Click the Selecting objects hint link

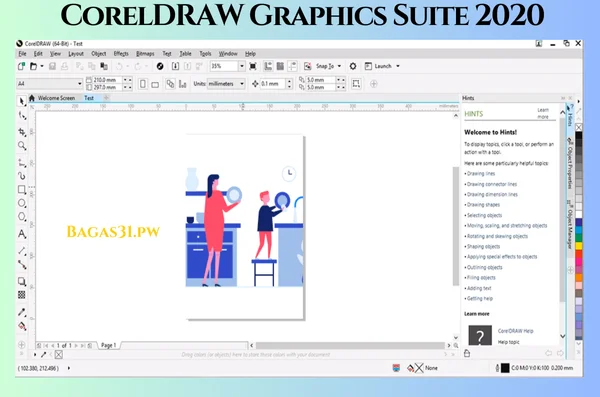tap(484, 215)
